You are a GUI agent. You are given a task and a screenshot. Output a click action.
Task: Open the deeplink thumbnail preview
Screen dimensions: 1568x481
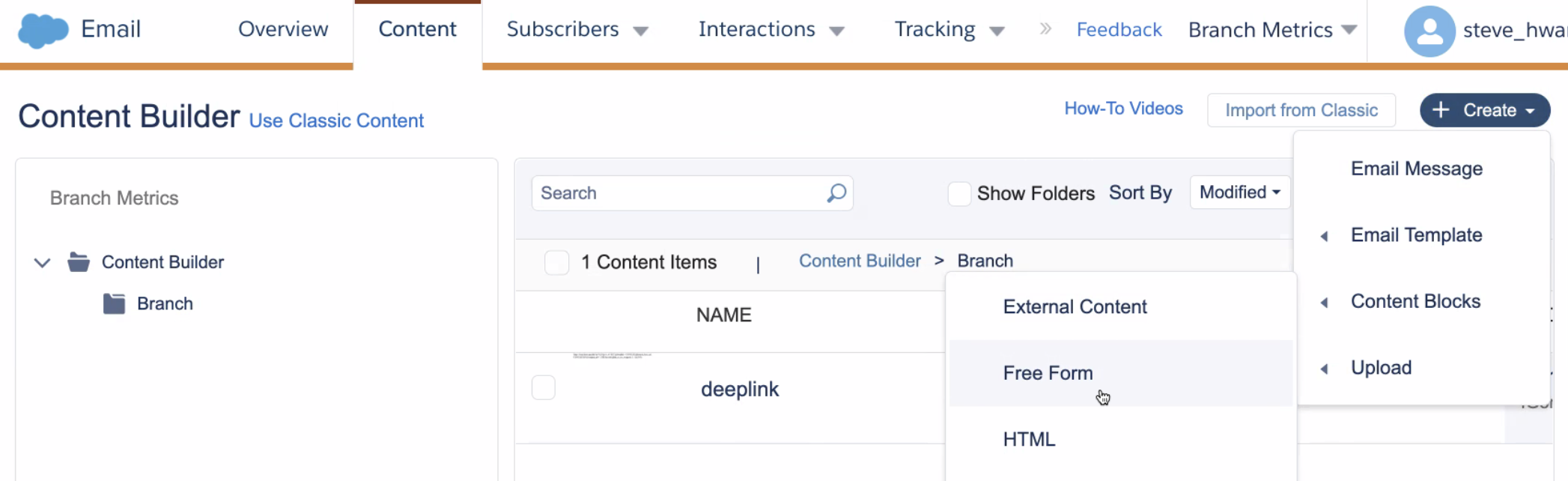pos(612,356)
